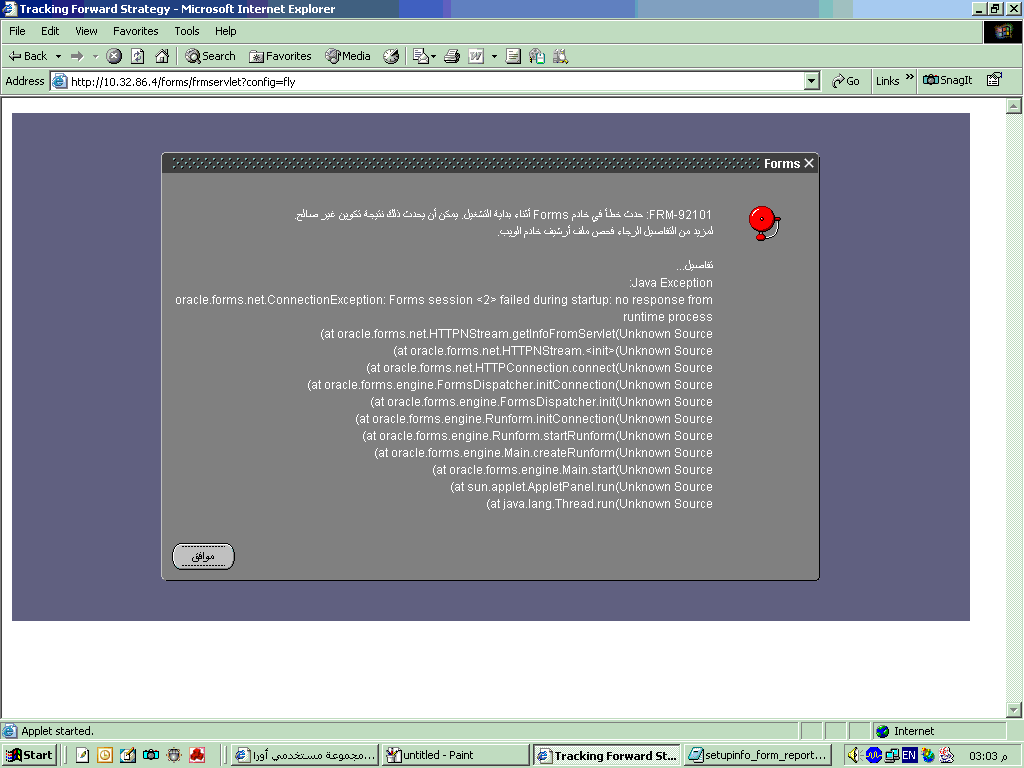1024x768 pixels.
Task: Open the Address bar dropdown arrow
Action: [x=812, y=81]
